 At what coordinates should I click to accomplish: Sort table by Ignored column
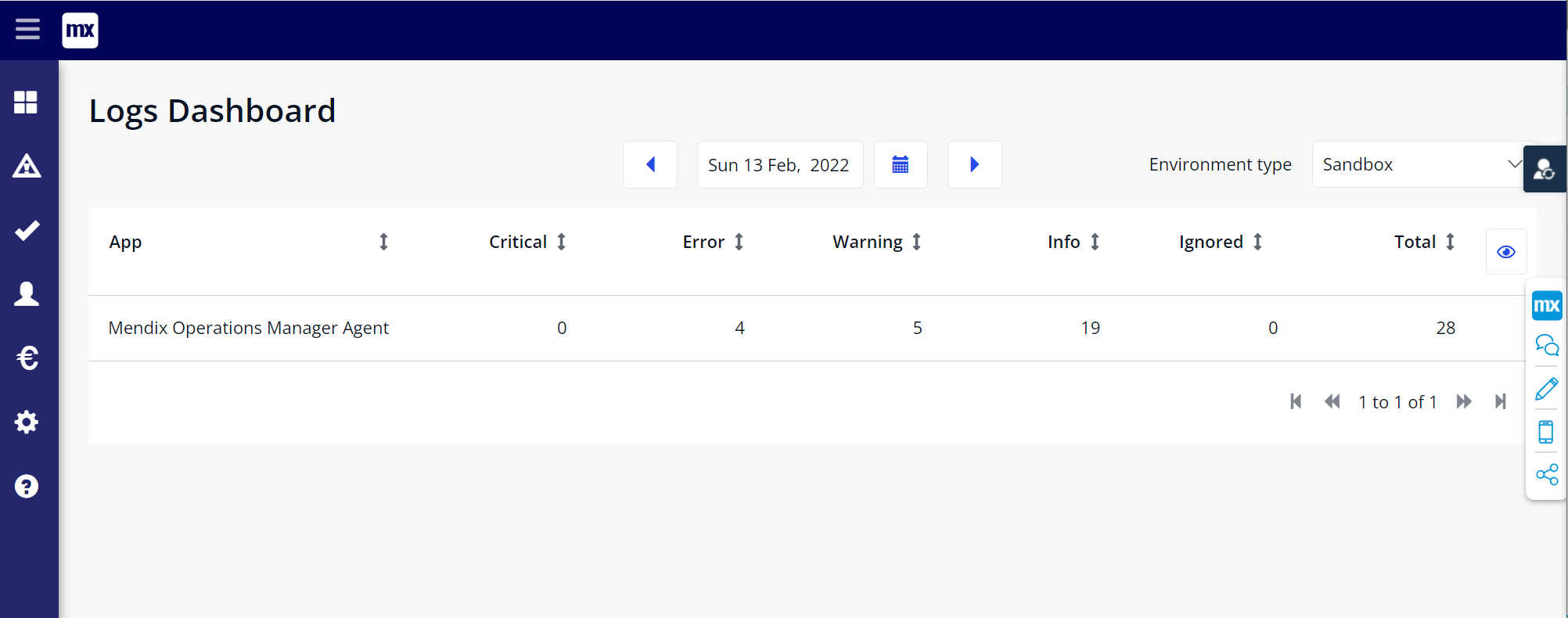pyautogui.click(x=1257, y=242)
